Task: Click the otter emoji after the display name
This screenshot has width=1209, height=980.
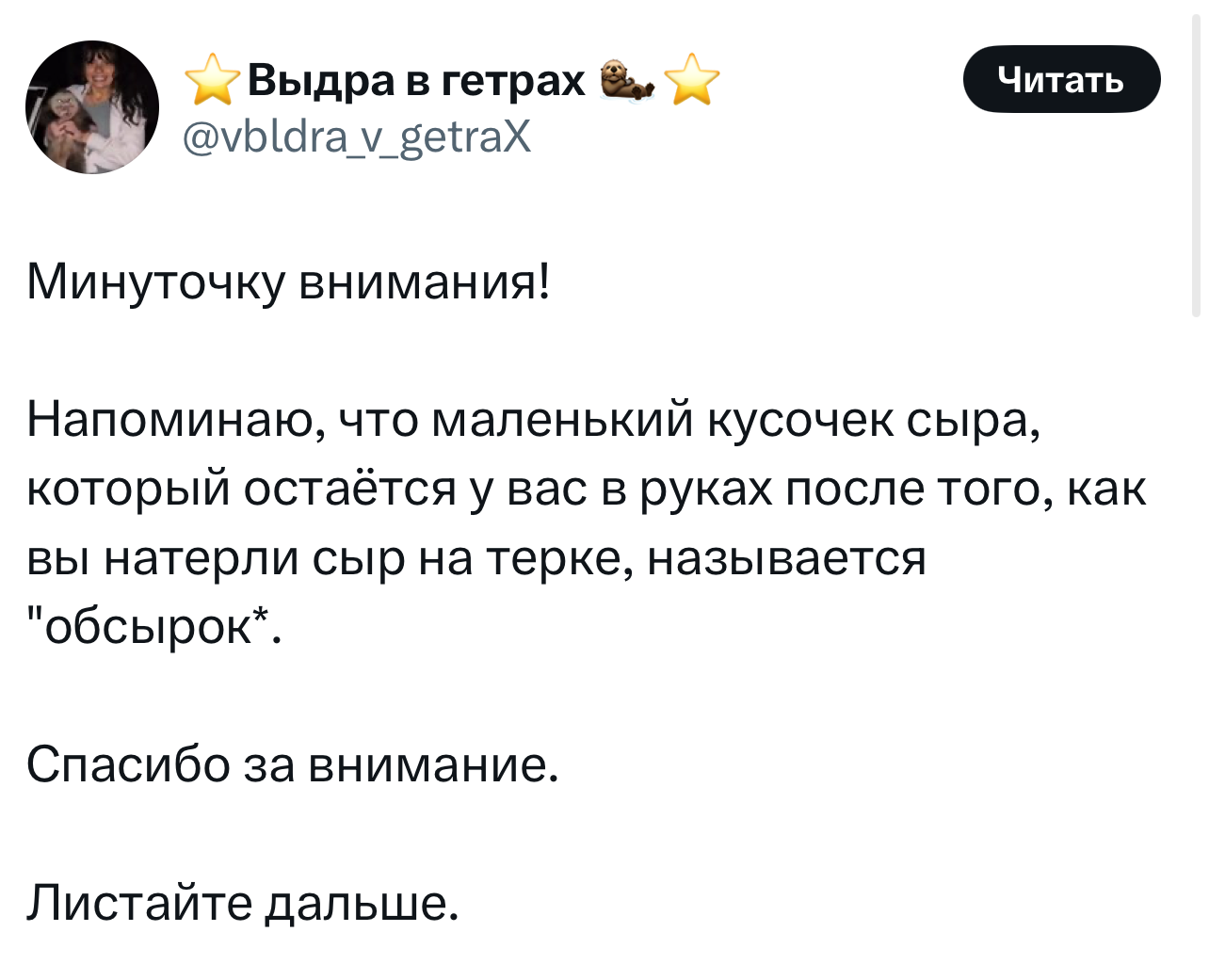Action: coord(627,79)
